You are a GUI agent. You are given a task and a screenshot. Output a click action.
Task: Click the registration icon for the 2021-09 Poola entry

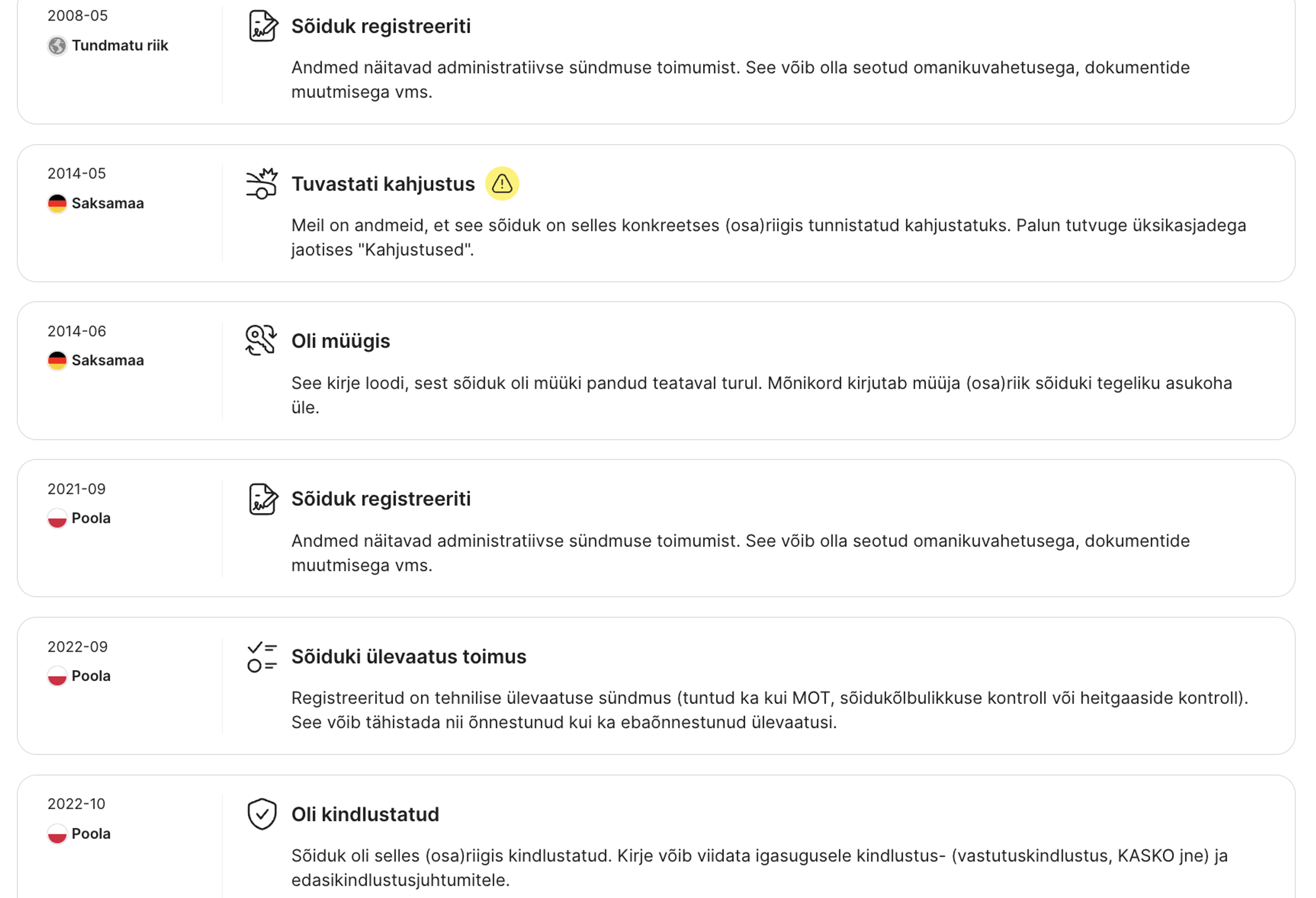pos(262,498)
